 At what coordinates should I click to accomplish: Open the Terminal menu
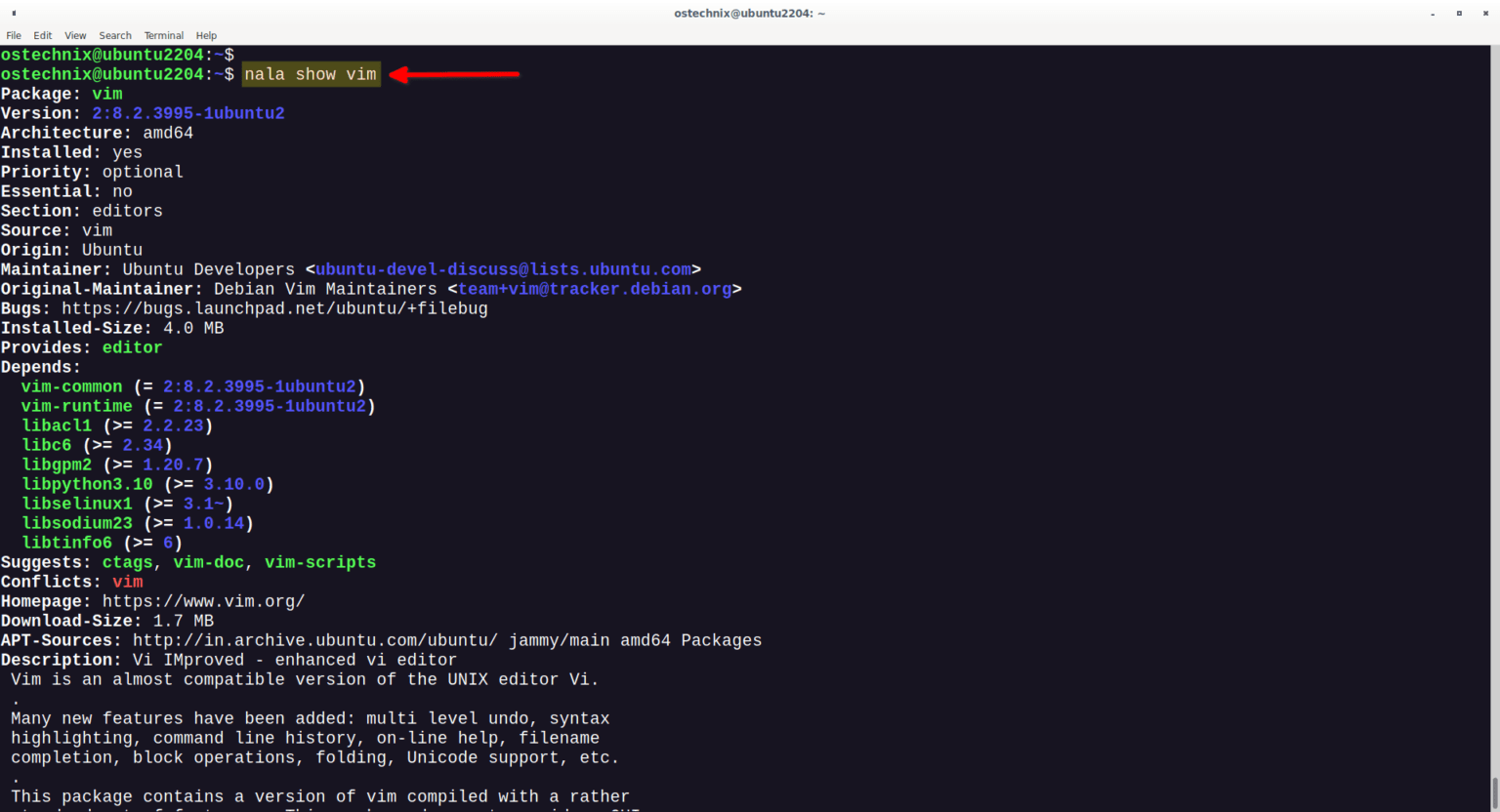tap(163, 35)
